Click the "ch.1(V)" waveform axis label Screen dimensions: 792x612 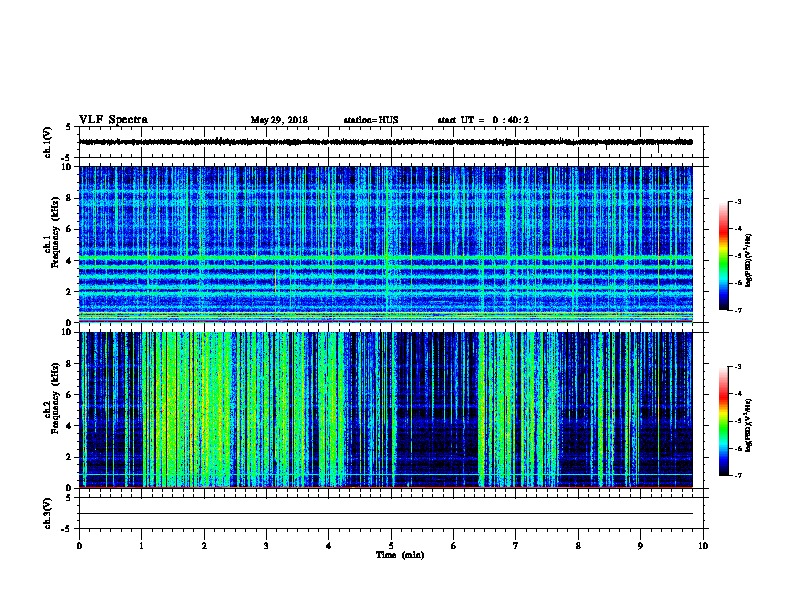pyautogui.click(x=48, y=142)
